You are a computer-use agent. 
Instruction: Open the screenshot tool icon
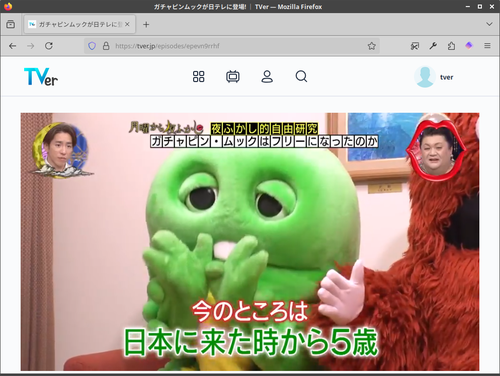tap(415, 46)
